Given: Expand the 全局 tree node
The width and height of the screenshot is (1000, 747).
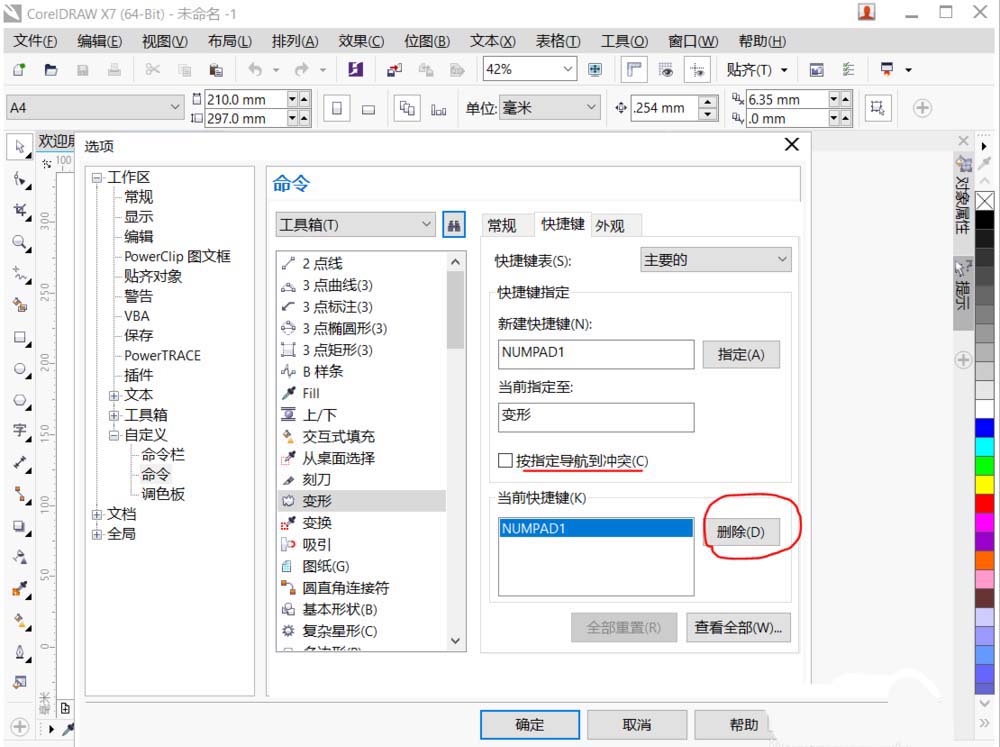Looking at the screenshot, I should [x=97, y=534].
